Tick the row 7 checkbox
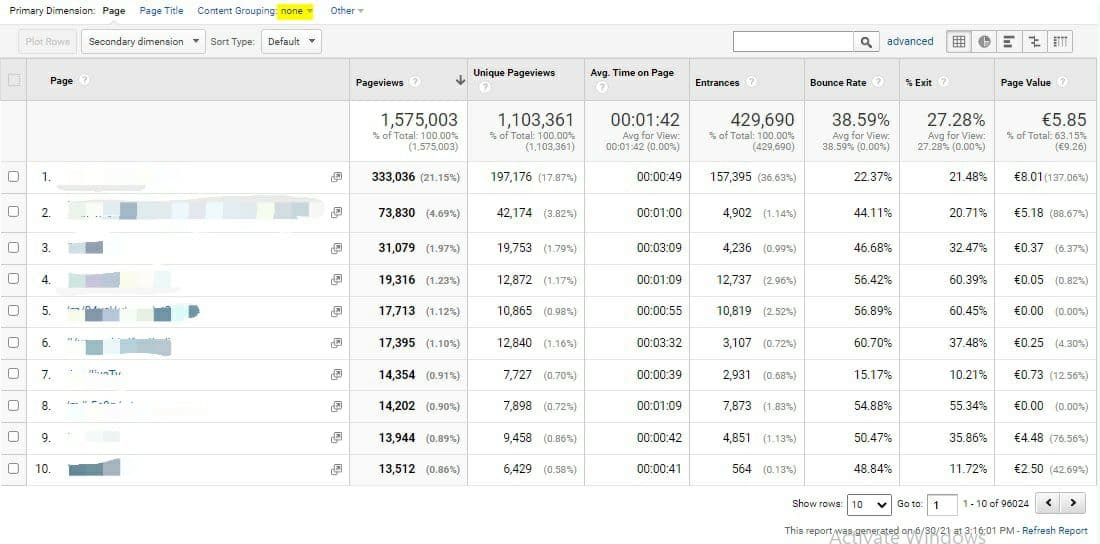 click(13, 374)
